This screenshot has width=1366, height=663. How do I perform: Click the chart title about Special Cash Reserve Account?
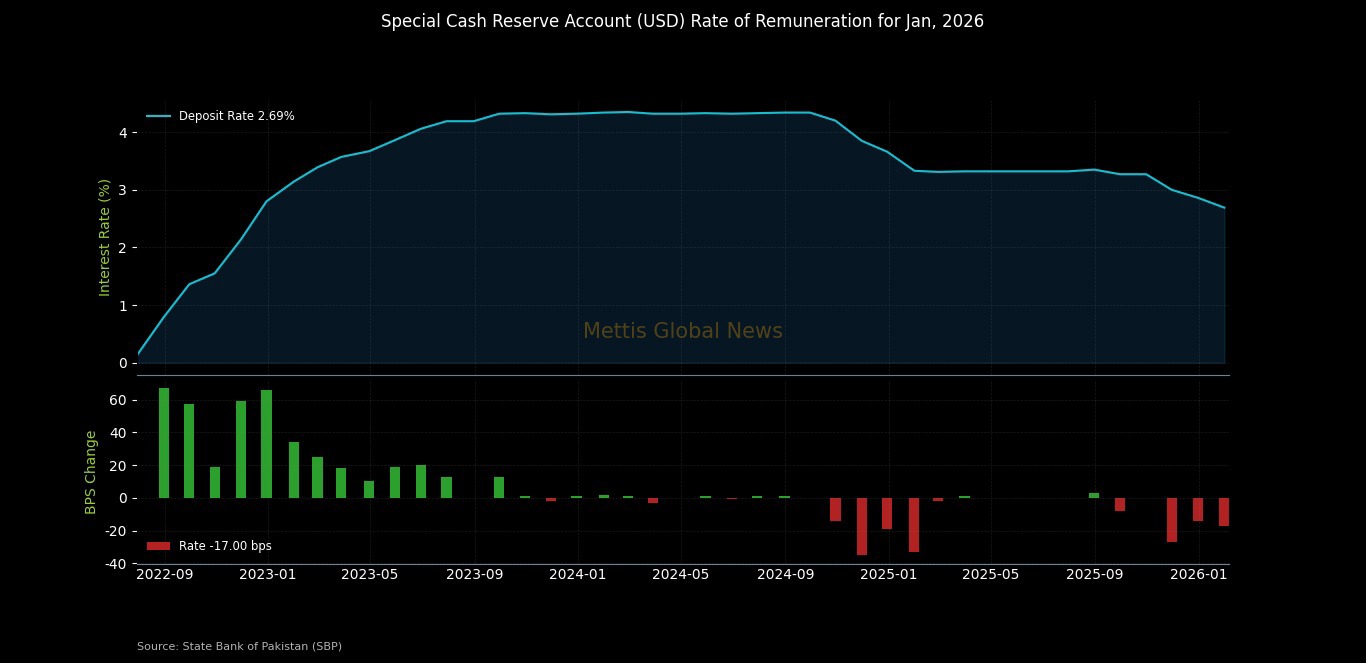(682, 21)
